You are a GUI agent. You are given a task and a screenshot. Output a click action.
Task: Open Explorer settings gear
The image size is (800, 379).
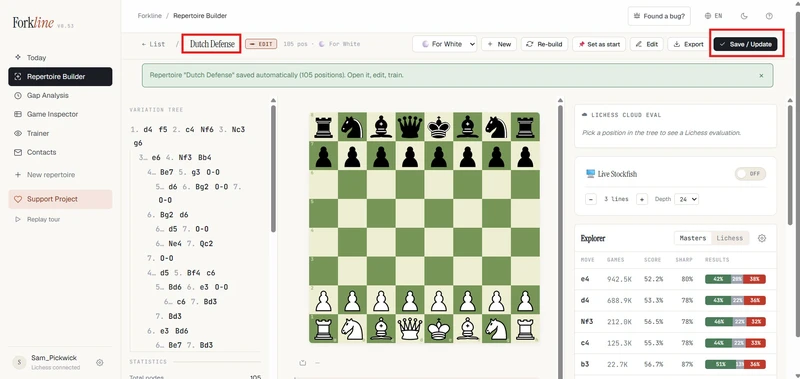click(762, 238)
